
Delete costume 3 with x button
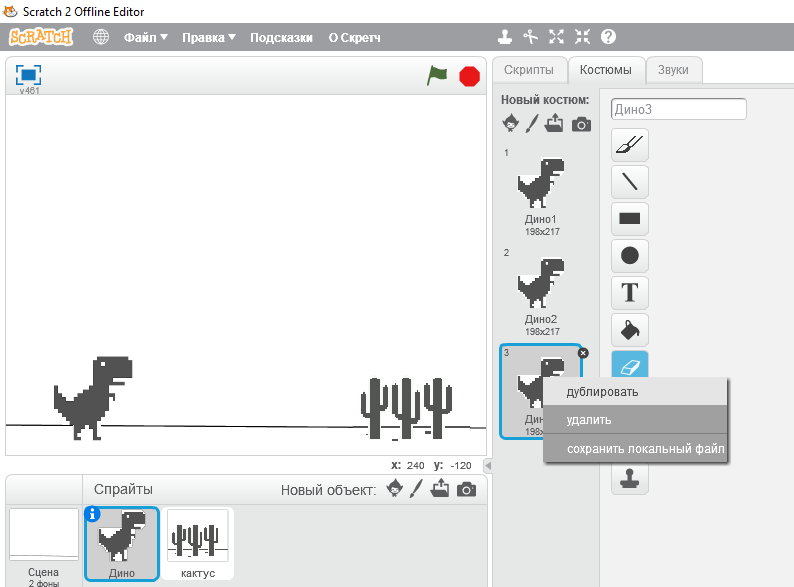[583, 353]
